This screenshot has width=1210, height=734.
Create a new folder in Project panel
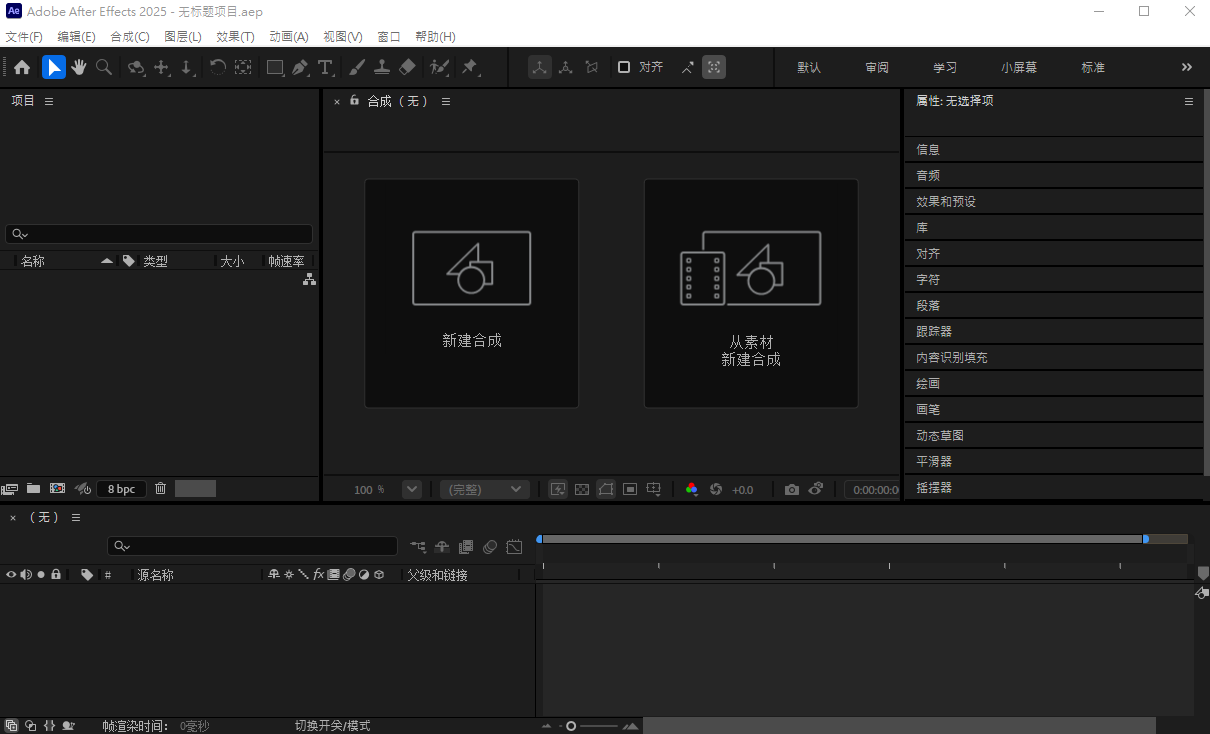[x=33, y=489]
